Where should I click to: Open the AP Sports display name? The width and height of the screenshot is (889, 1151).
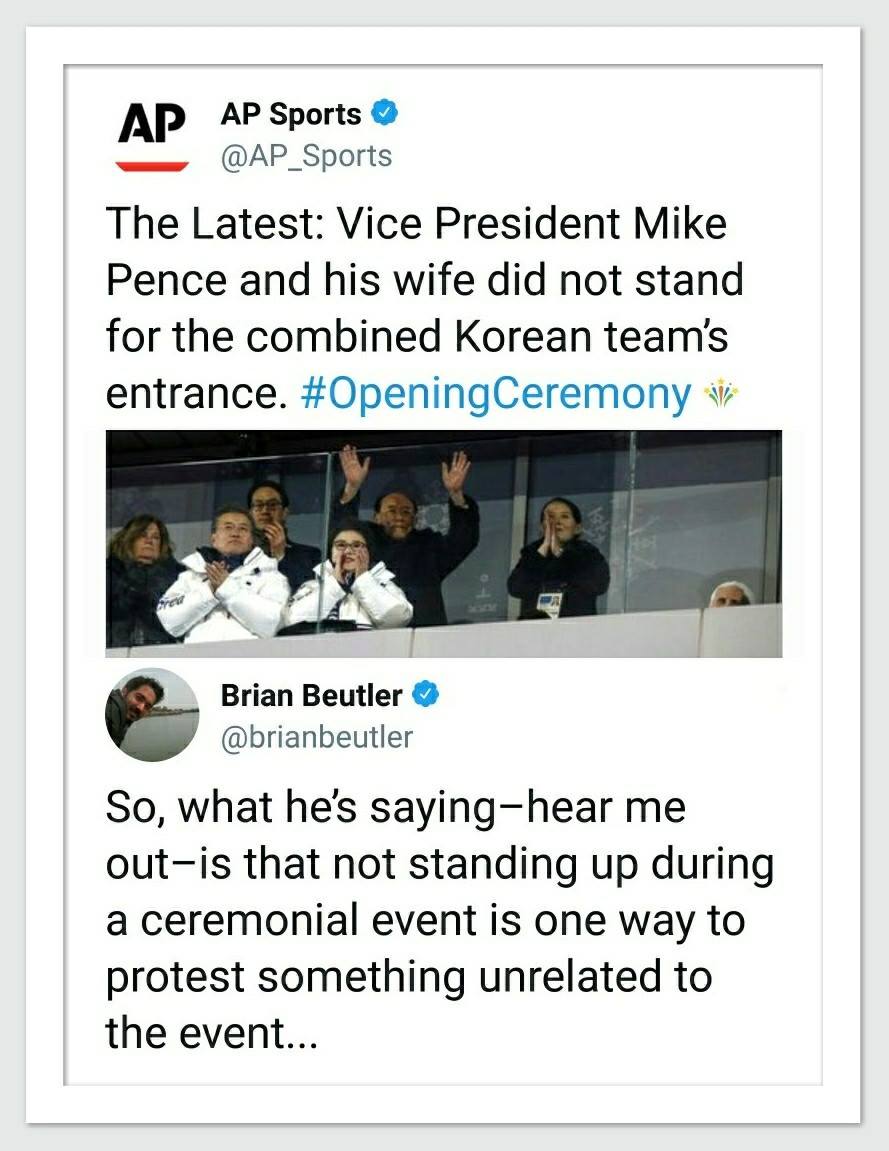(x=290, y=114)
